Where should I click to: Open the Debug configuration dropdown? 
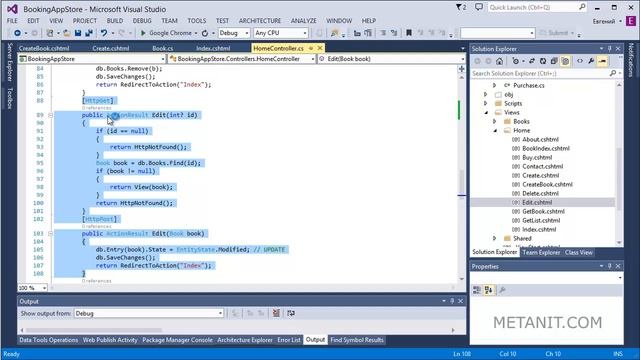click(247, 33)
